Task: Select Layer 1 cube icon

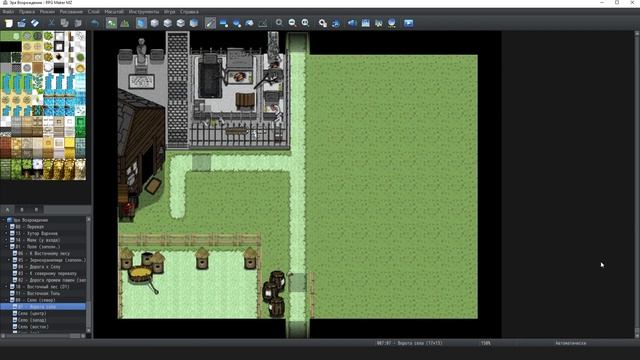Action: pos(154,23)
